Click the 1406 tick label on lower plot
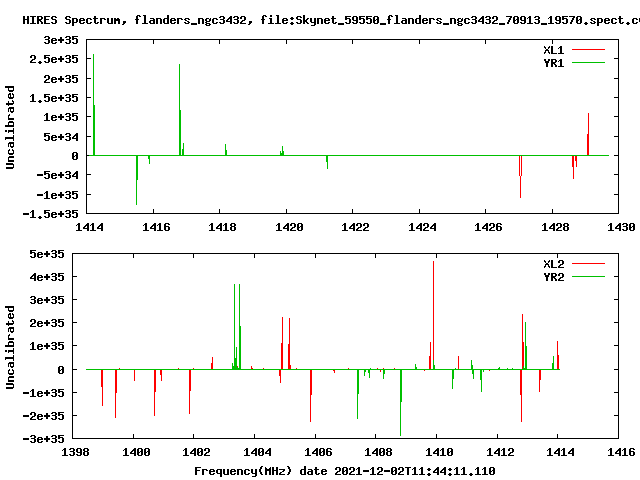Viewport: 640px width, 480px height. tap(318, 452)
